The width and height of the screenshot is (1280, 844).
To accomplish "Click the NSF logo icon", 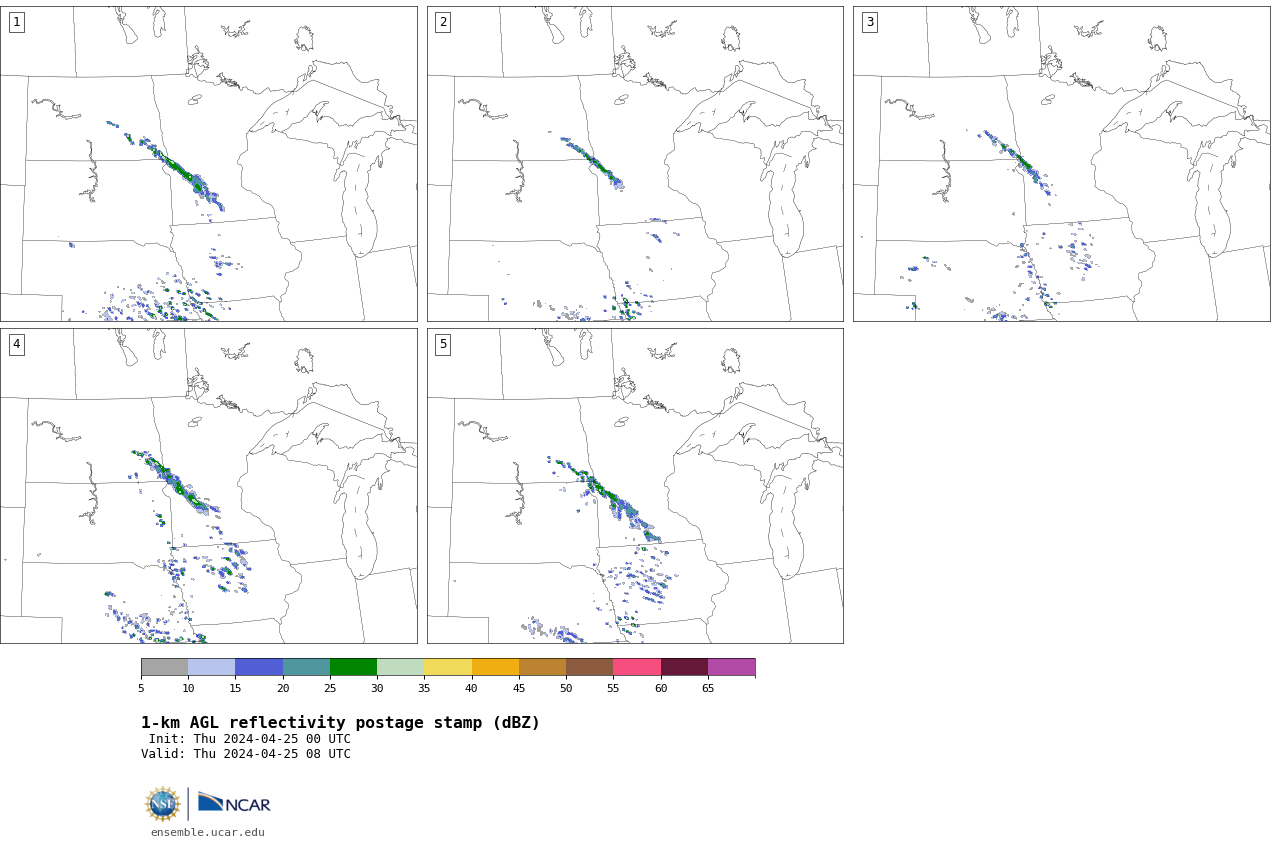I will (163, 804).
